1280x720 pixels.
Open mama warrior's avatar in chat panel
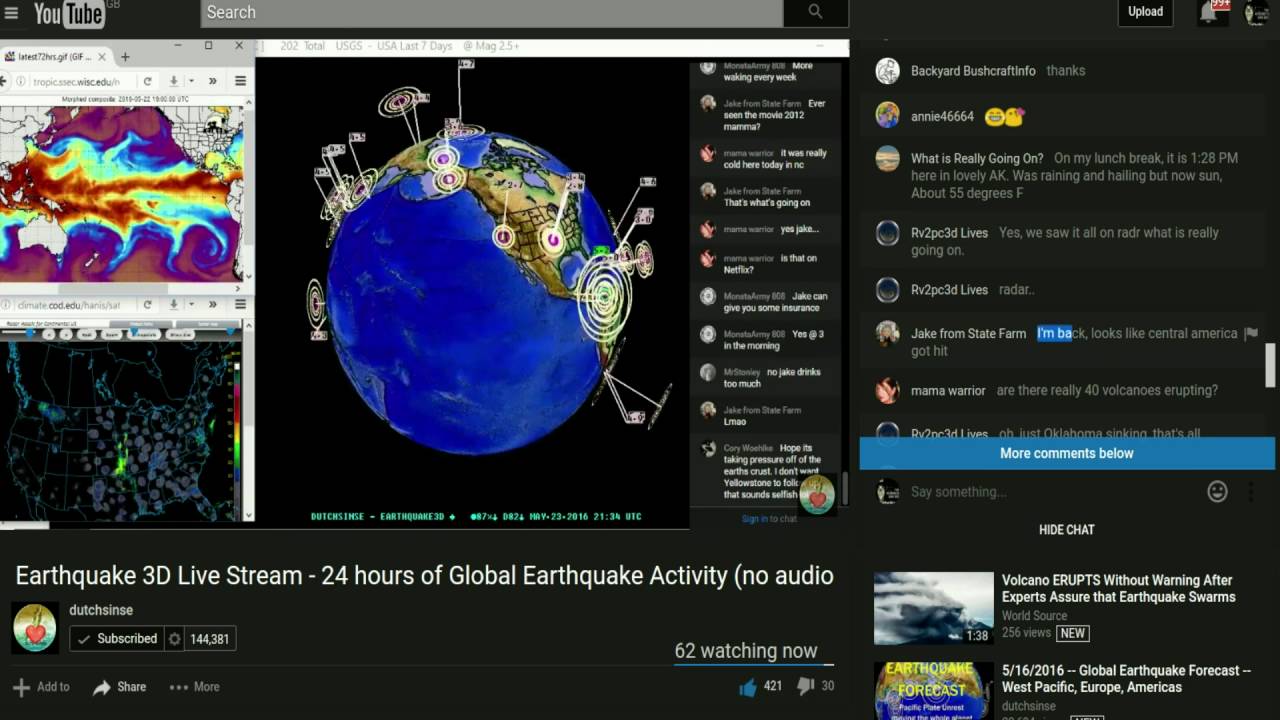[888, 390]
